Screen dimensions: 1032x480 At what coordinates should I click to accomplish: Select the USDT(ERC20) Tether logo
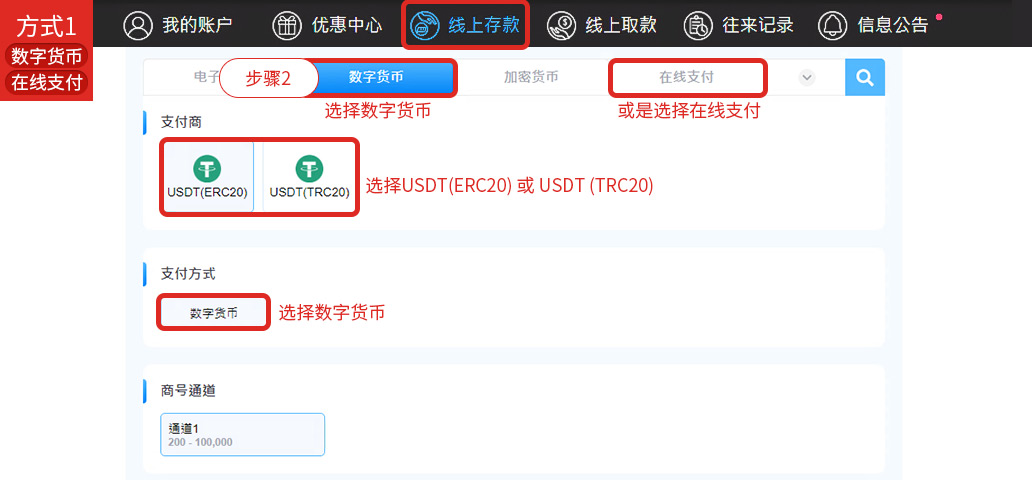coord(207,169)
